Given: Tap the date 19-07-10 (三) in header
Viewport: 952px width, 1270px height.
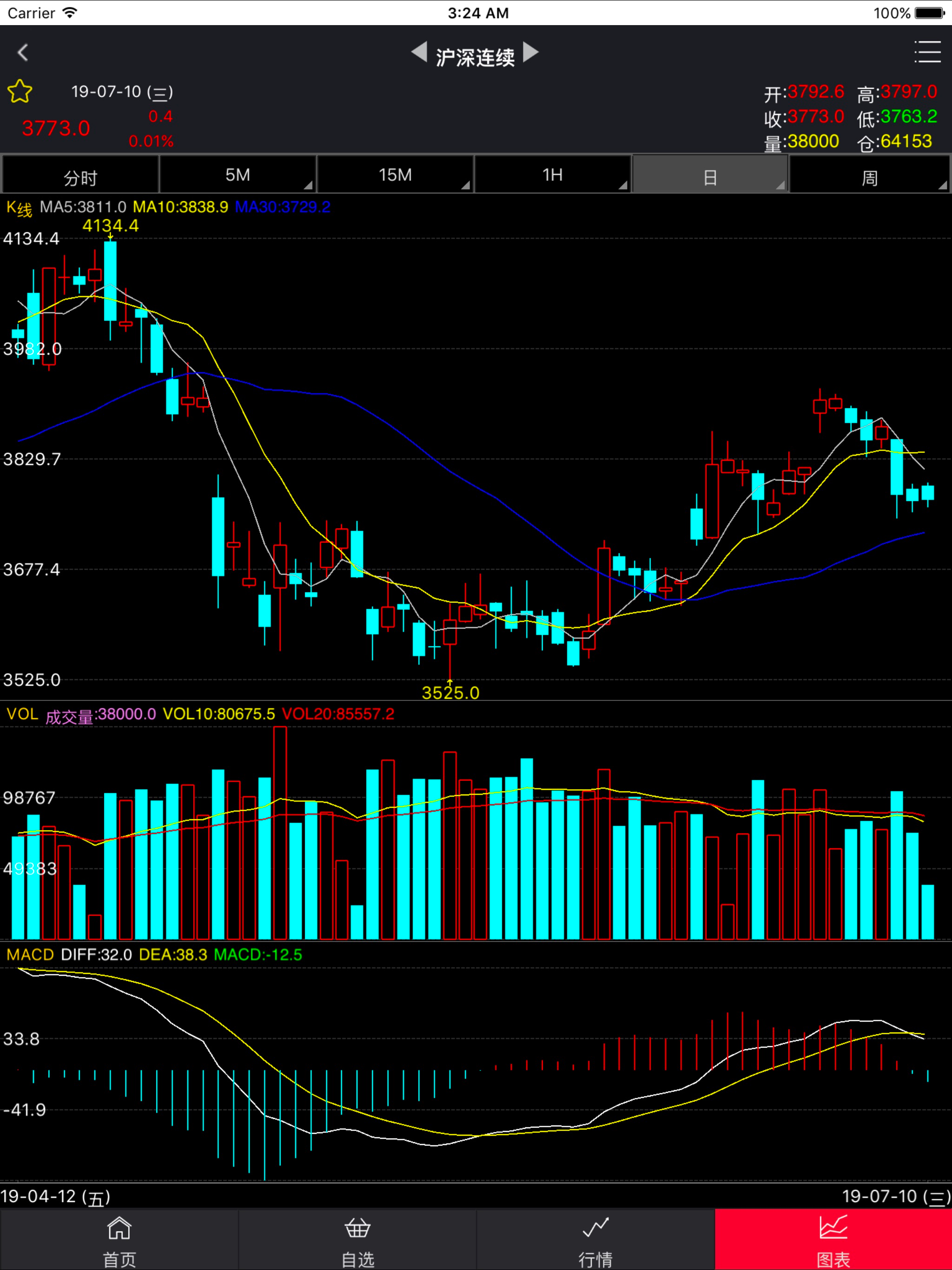Looking at the screenshot, I should (122, 92).
